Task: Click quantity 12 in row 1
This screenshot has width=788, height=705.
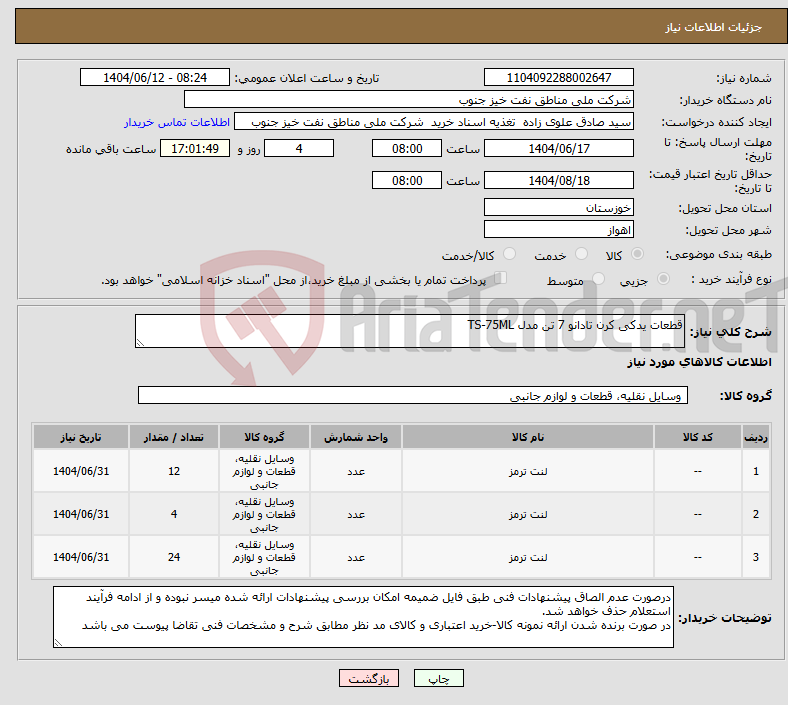Action: (174, 471)
